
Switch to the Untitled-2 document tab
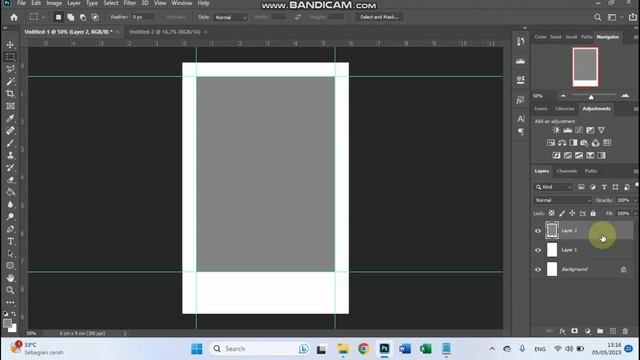click(164, 32)
